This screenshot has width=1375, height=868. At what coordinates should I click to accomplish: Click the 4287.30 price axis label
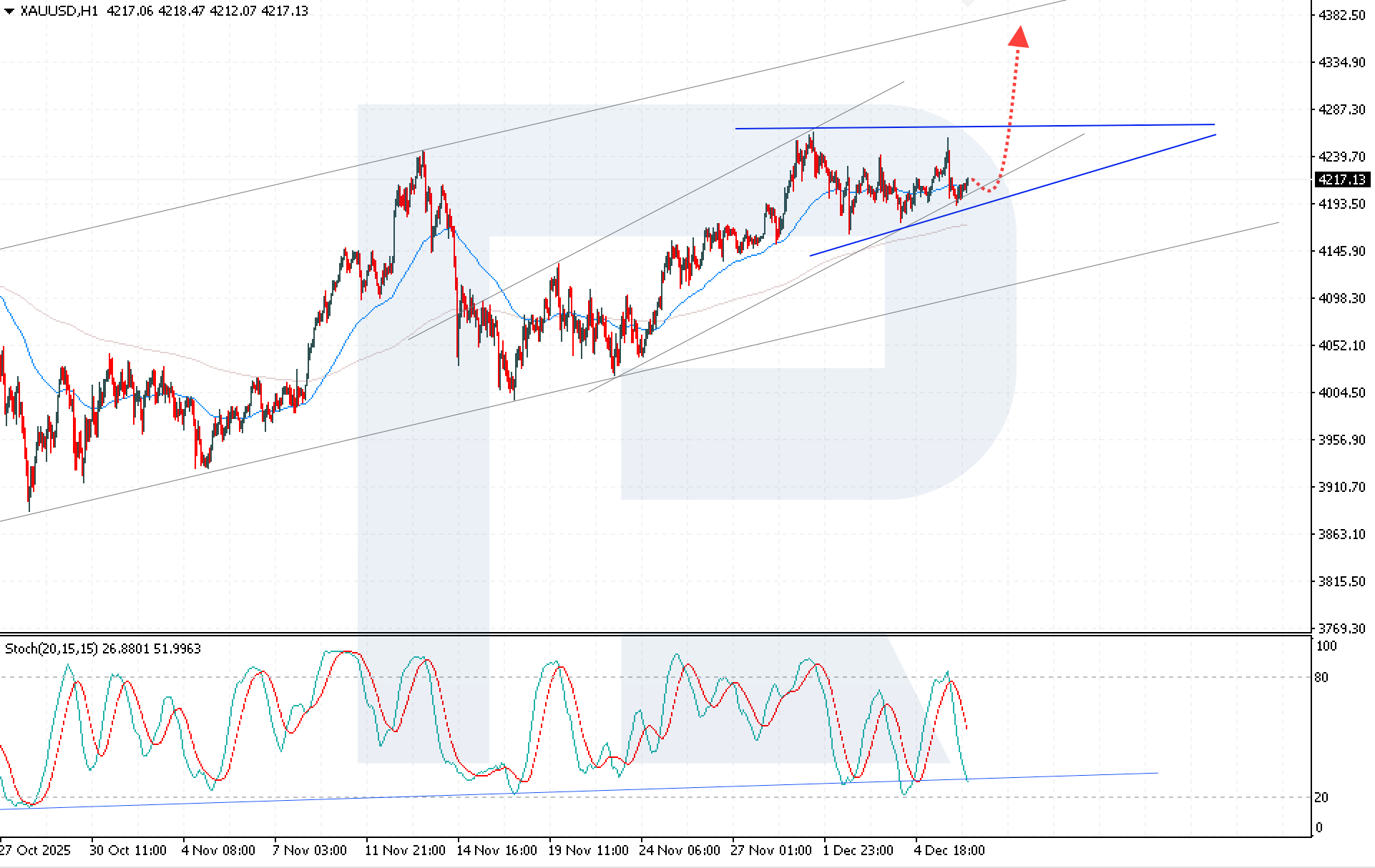[x=1341, y=109]
